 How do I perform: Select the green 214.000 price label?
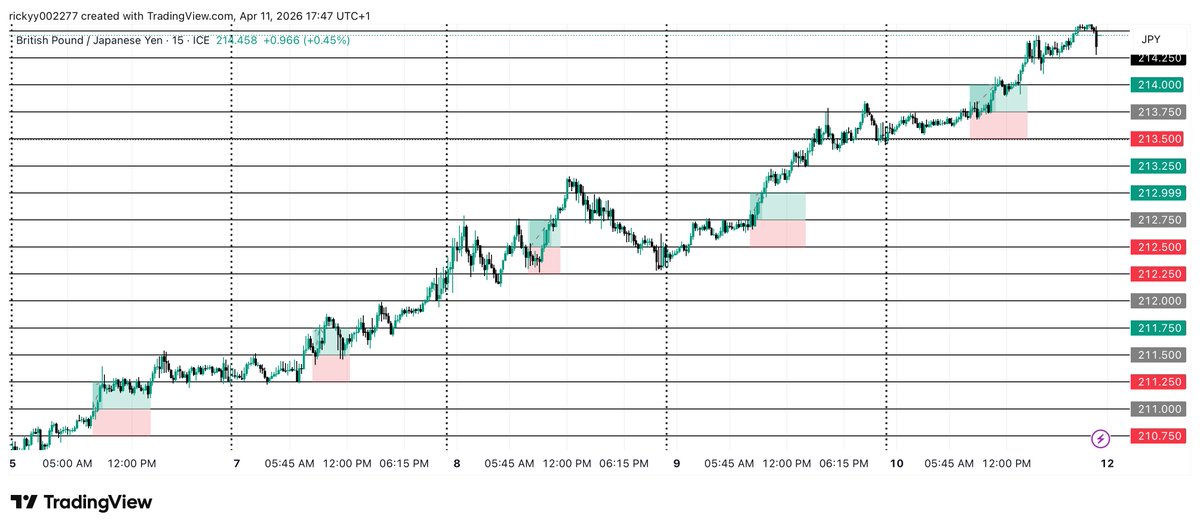(1157, 85)
